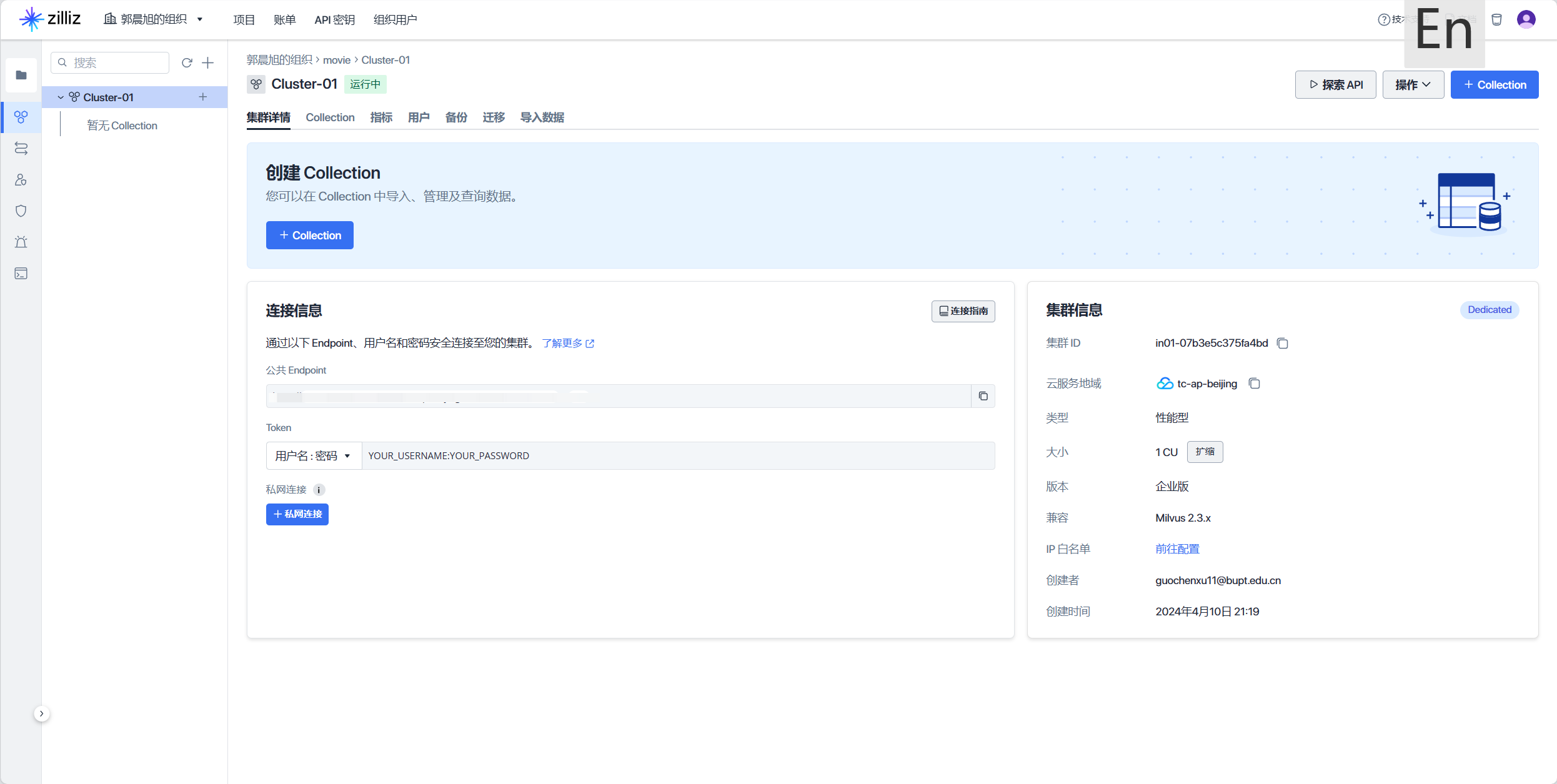
Task: Open the alerts sidebar icon
Action: click(21, 242)
